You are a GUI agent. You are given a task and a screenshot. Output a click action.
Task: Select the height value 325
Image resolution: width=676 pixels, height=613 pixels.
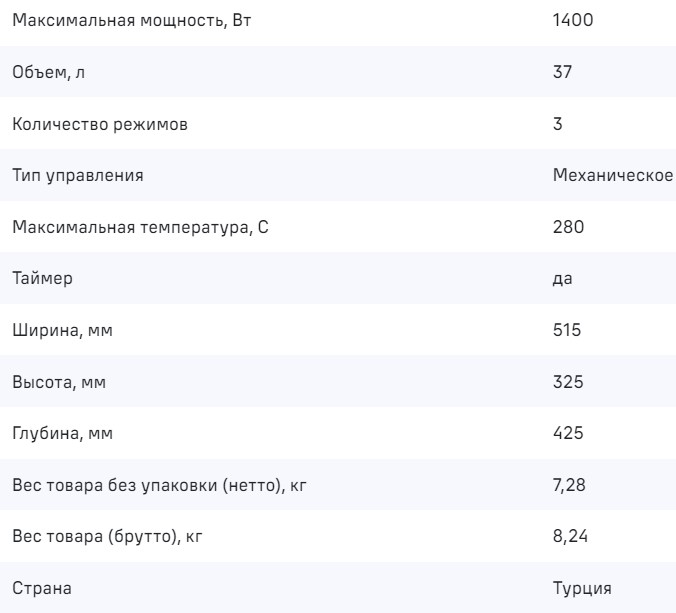tap(568, 382)
